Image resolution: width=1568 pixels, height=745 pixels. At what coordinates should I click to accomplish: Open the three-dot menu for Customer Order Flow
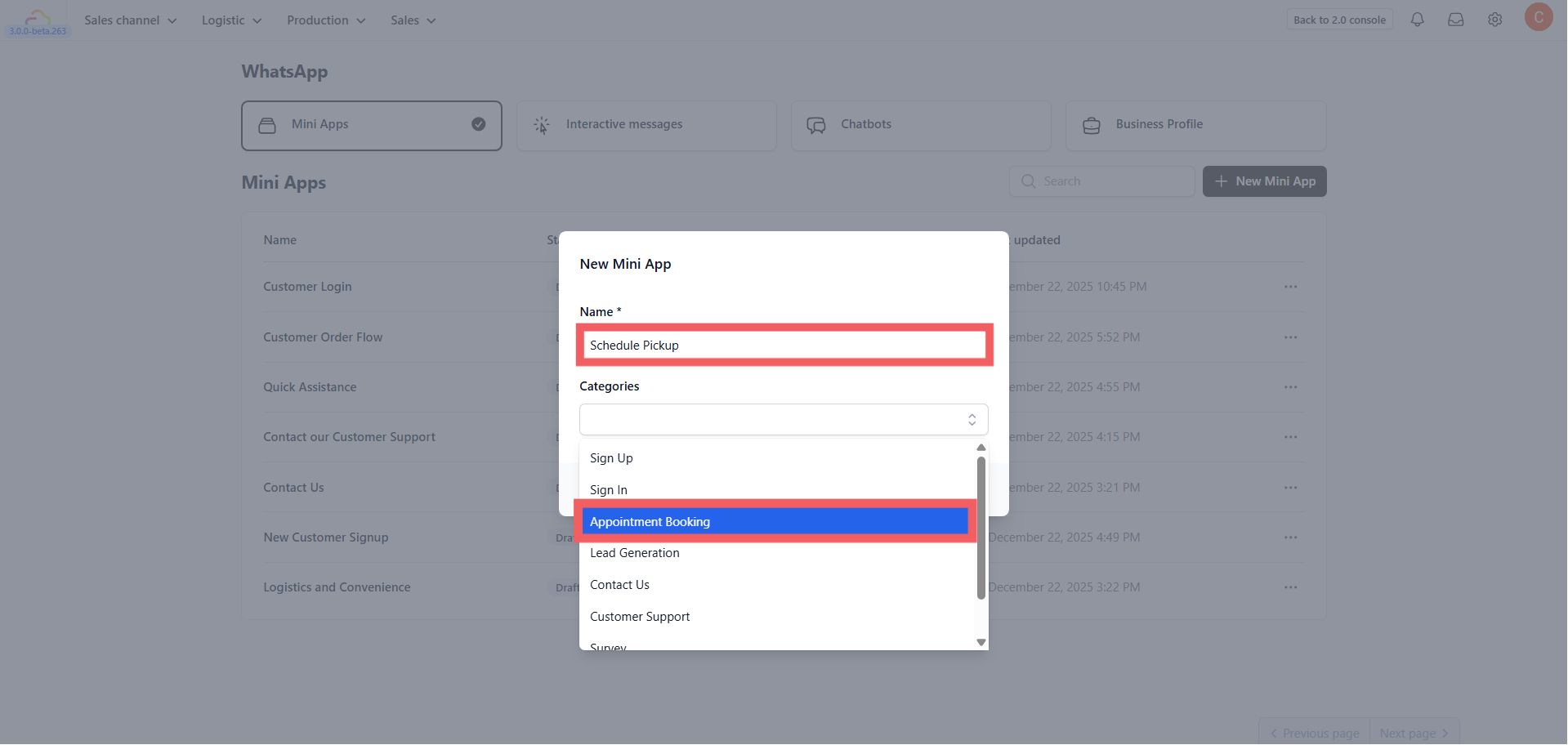pos(1290,337)
